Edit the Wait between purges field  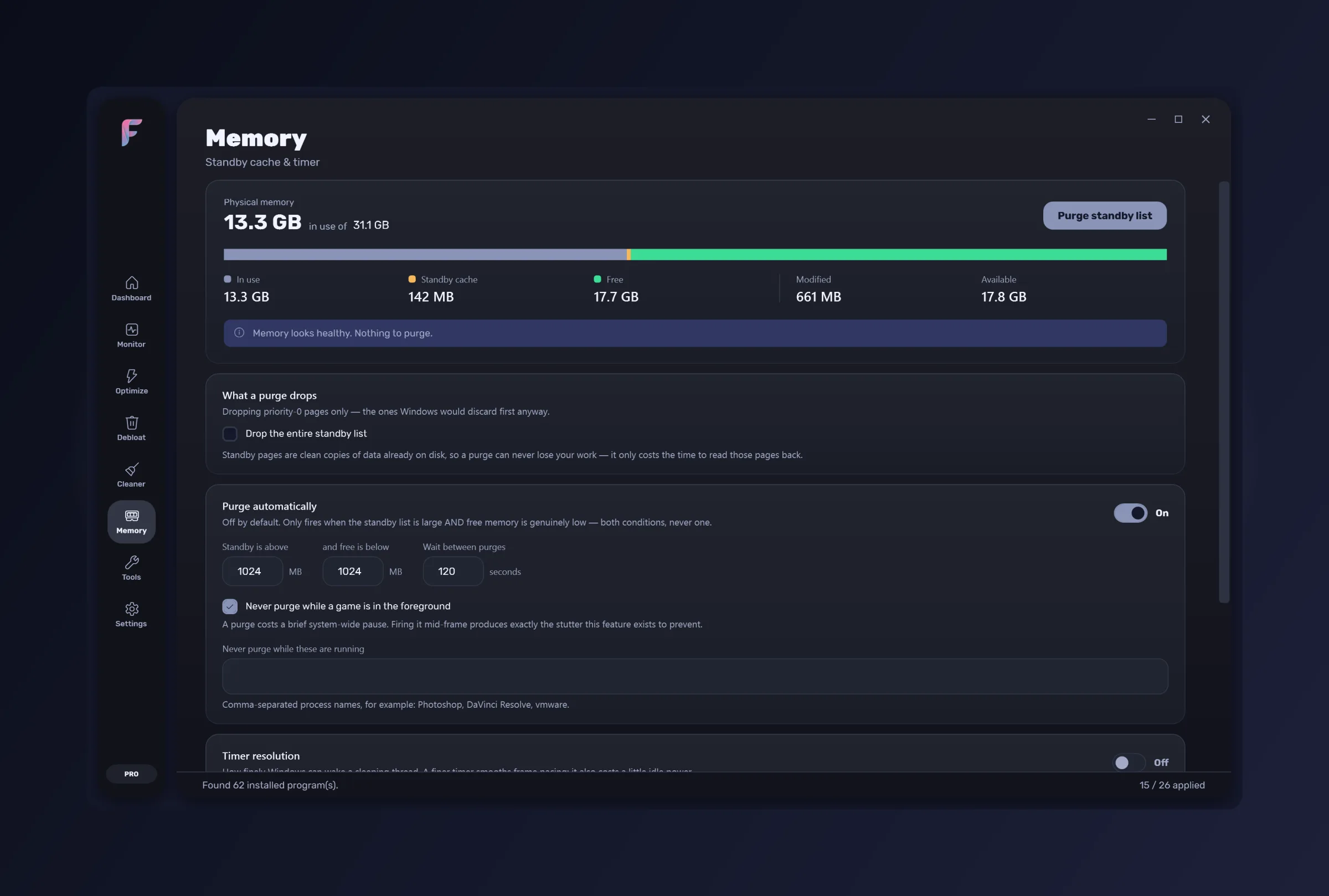pos(453,571)
